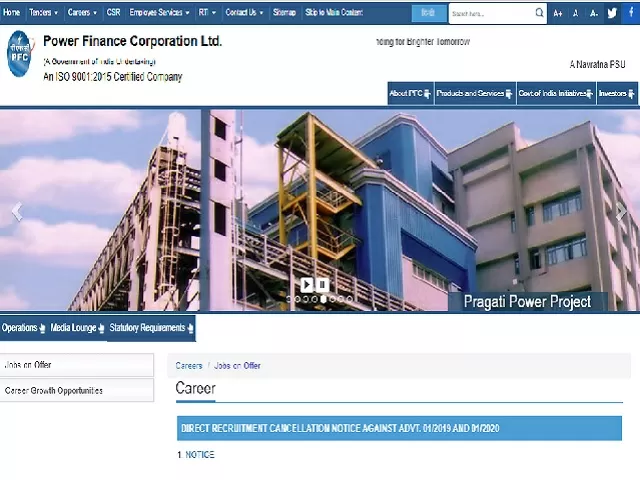This screenshot has height=480, width=640.
Task: Click the Careers breadcrumb link
Action: (189, 366)
